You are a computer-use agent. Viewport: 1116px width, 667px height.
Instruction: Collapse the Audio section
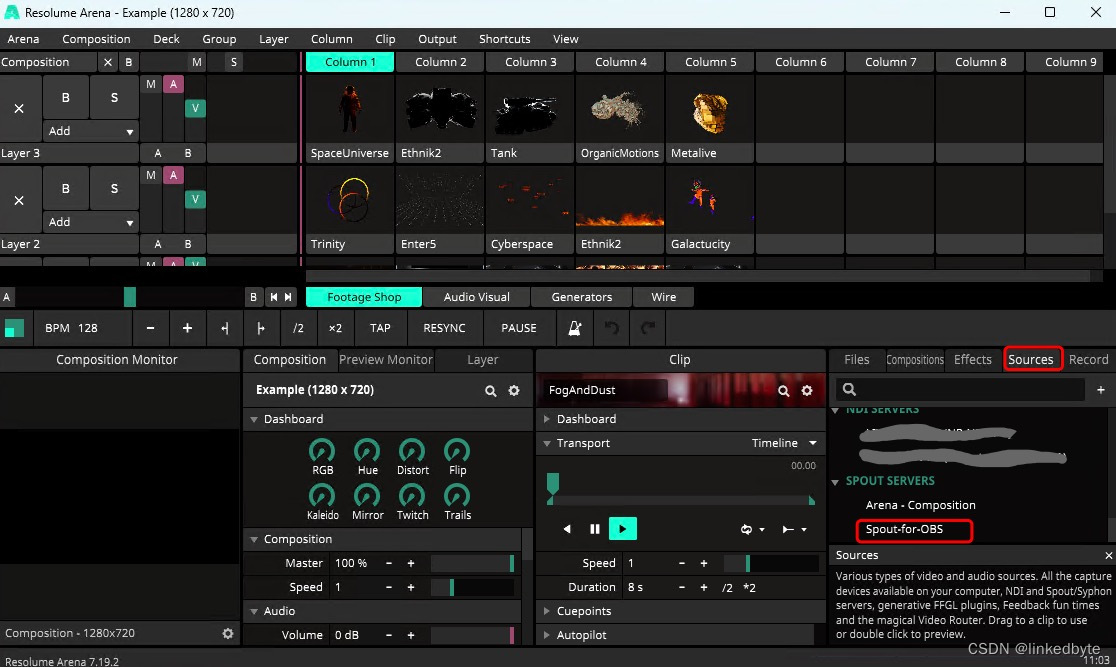[x=254, y=611]
